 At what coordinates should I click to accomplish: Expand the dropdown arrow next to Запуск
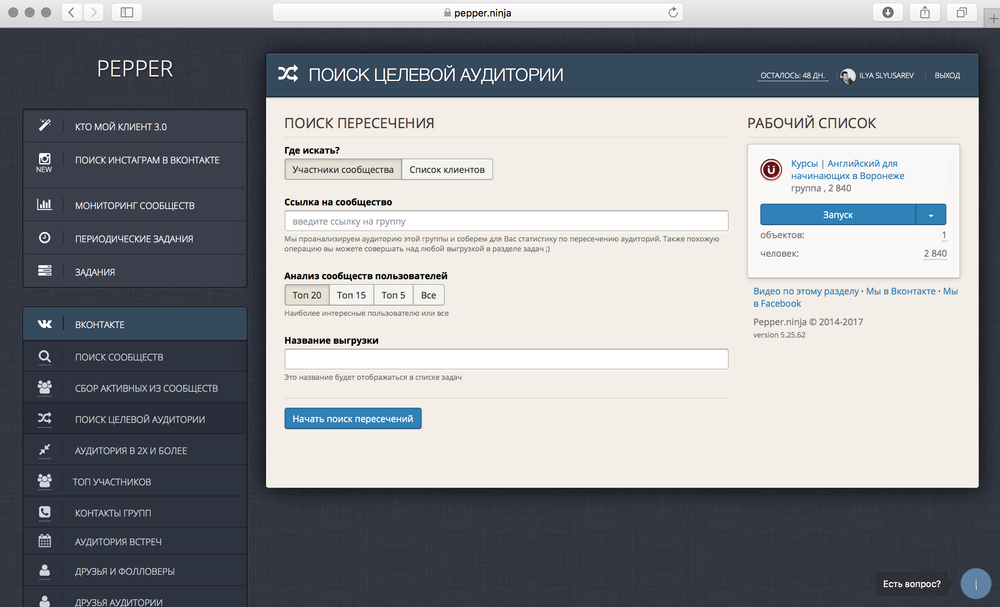coord(931,215)
